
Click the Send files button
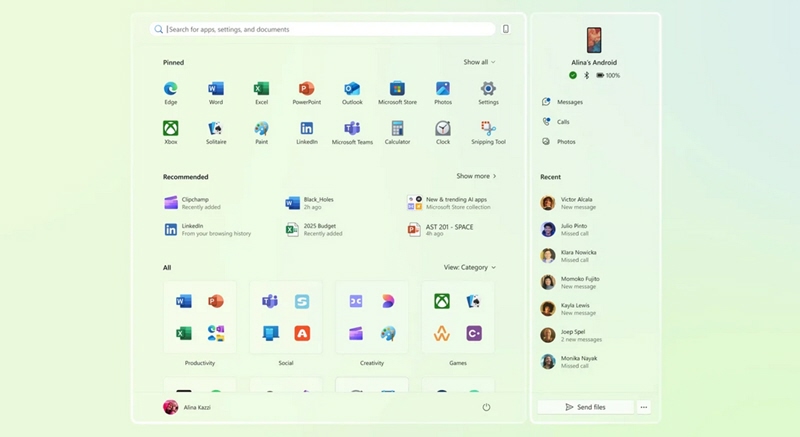point(586,407)
